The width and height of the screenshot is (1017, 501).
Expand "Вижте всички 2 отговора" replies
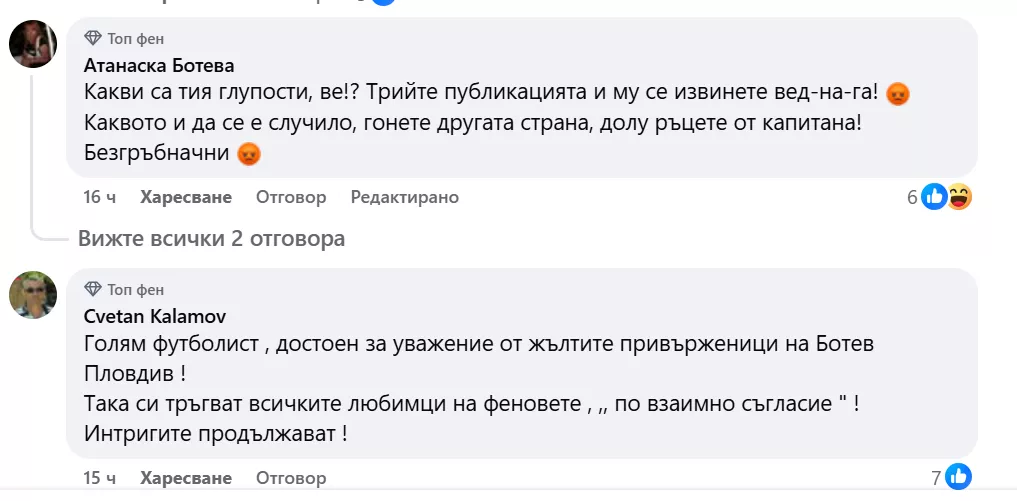point(211,238)
